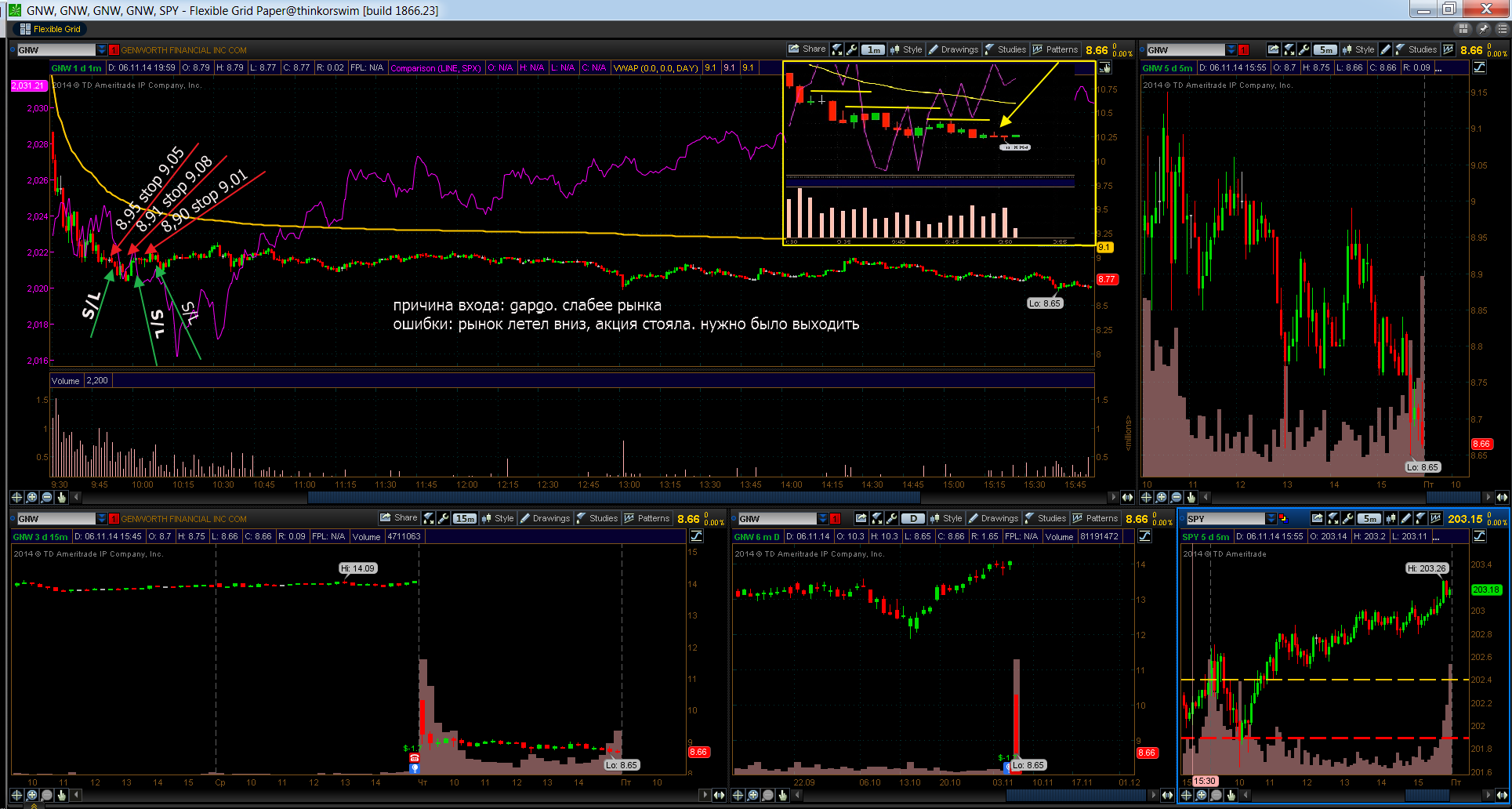Viewport: 1512px width, 809px height.
Task: Click the 15m timeframe button
Action: coord(465,518)
